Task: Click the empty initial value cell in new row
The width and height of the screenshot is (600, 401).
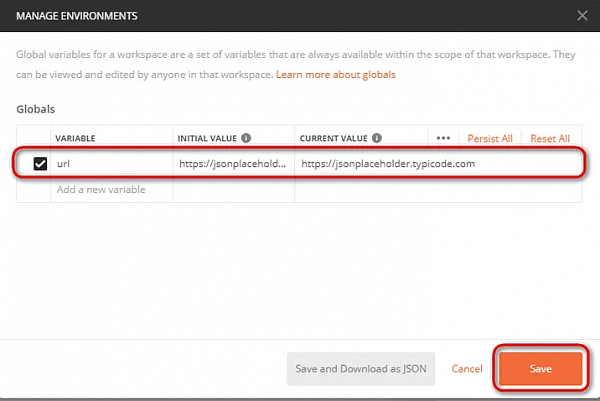Action: click(232, 190)
